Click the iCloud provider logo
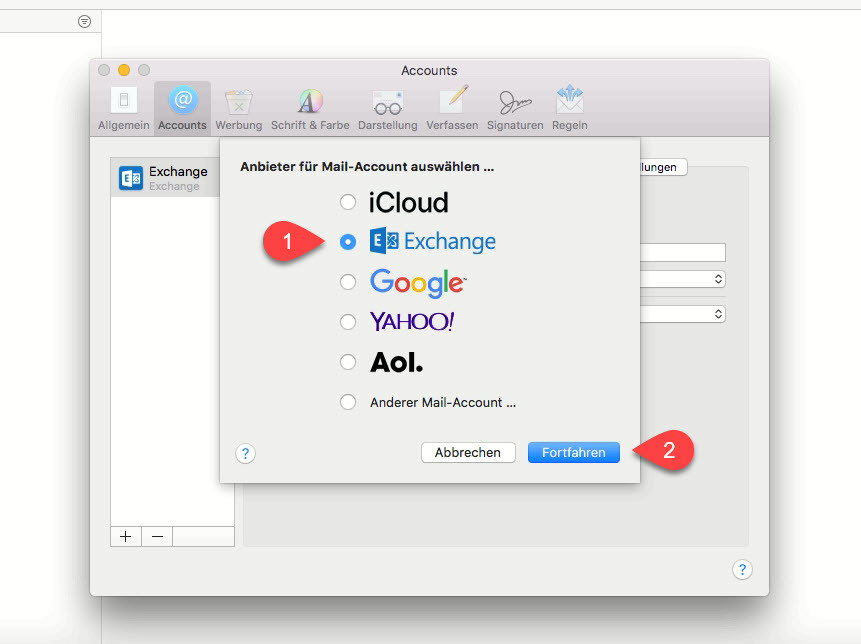 coord(409,202)
